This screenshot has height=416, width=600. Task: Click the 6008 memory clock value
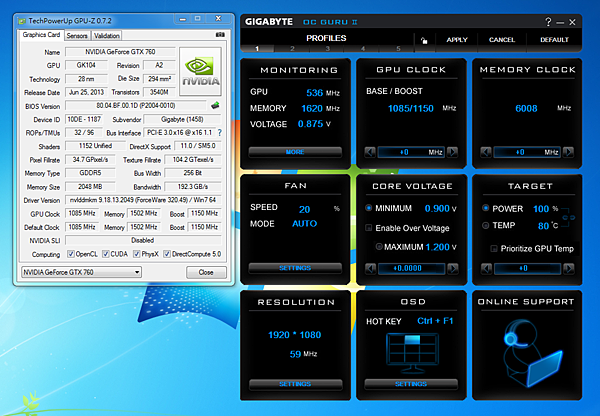[526, 108]
